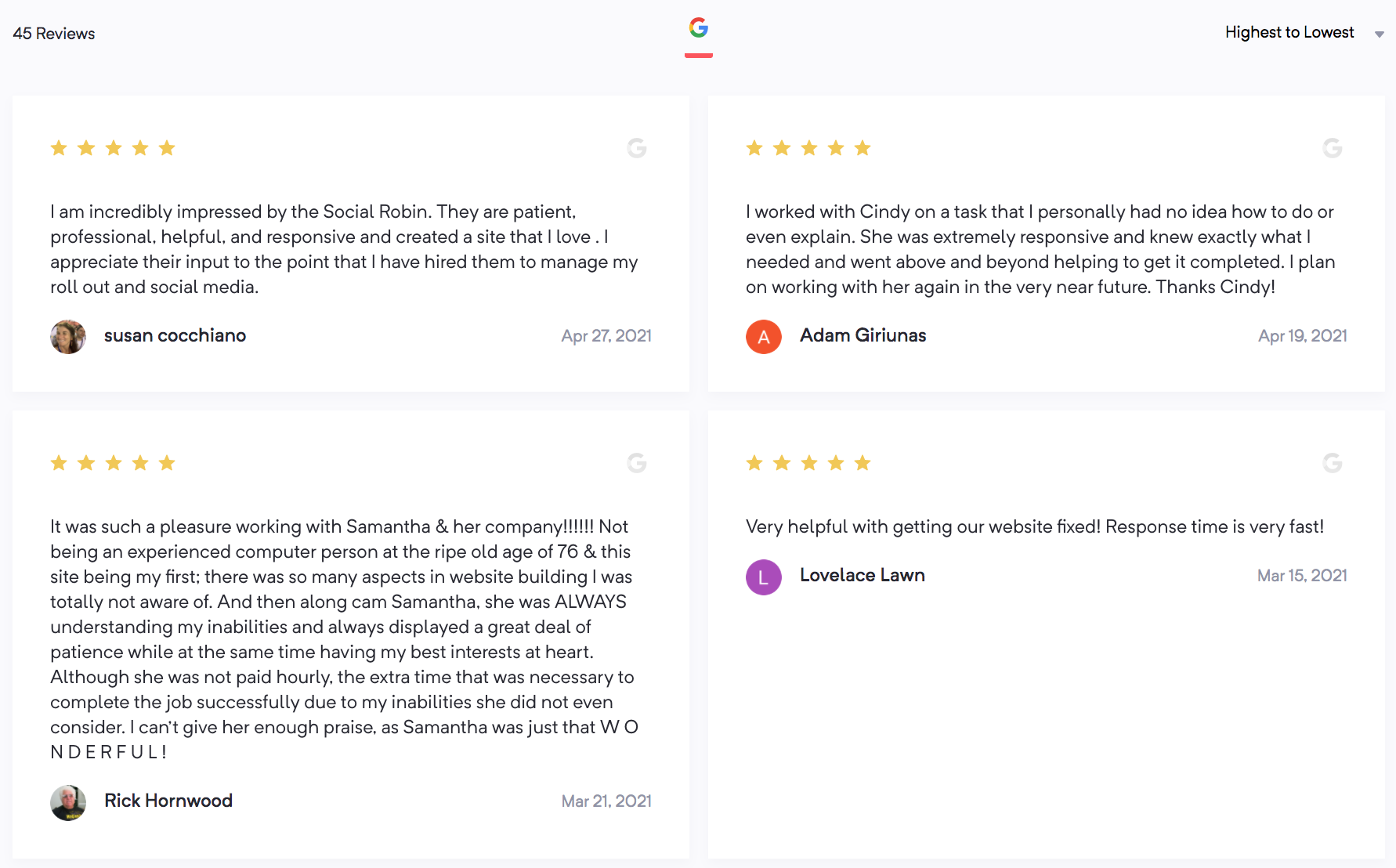Click the Apr 19, 2021 review date

1302,336
